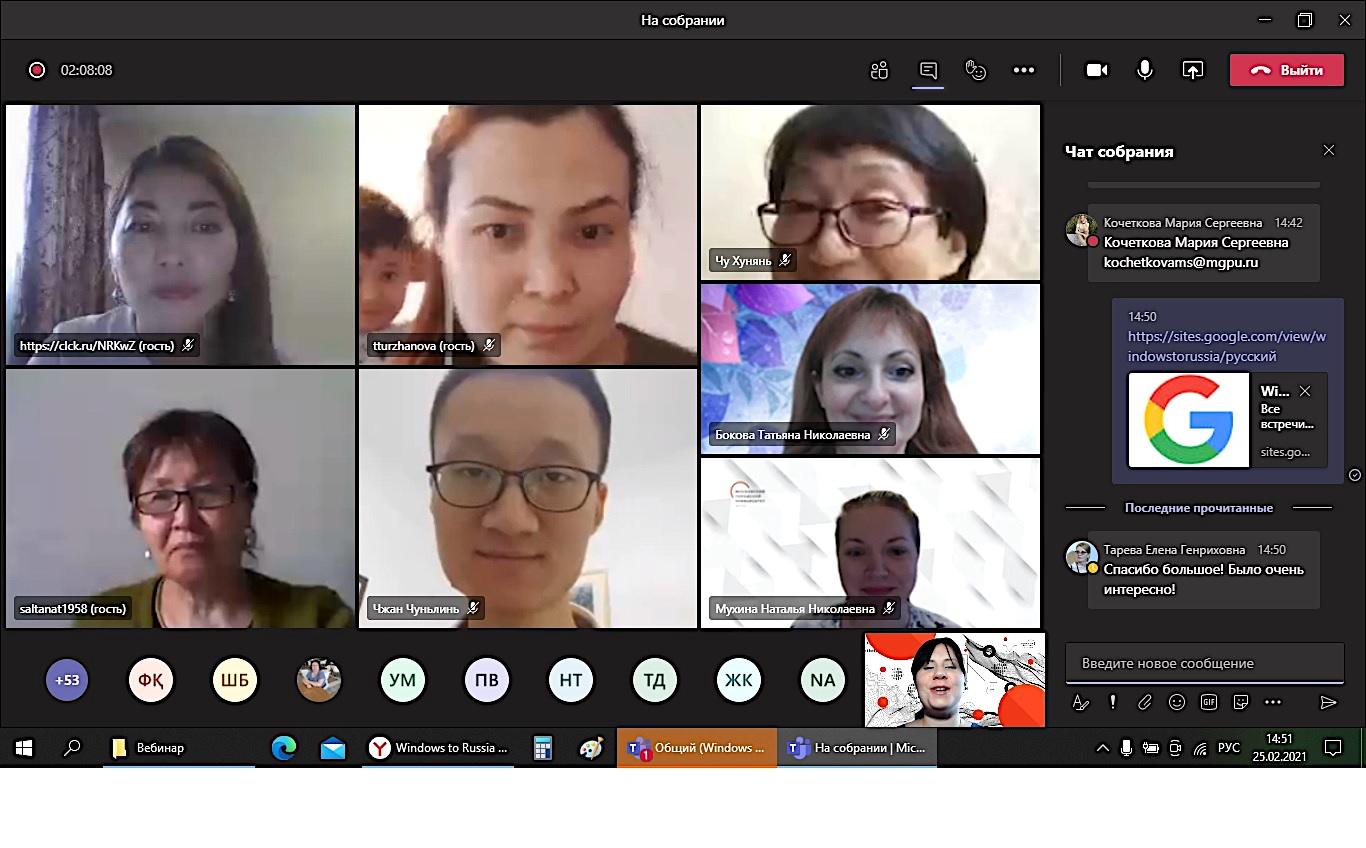Click the Выйти leave meeting button
The image size is (1366, 848).
[x=1286, y=70]
